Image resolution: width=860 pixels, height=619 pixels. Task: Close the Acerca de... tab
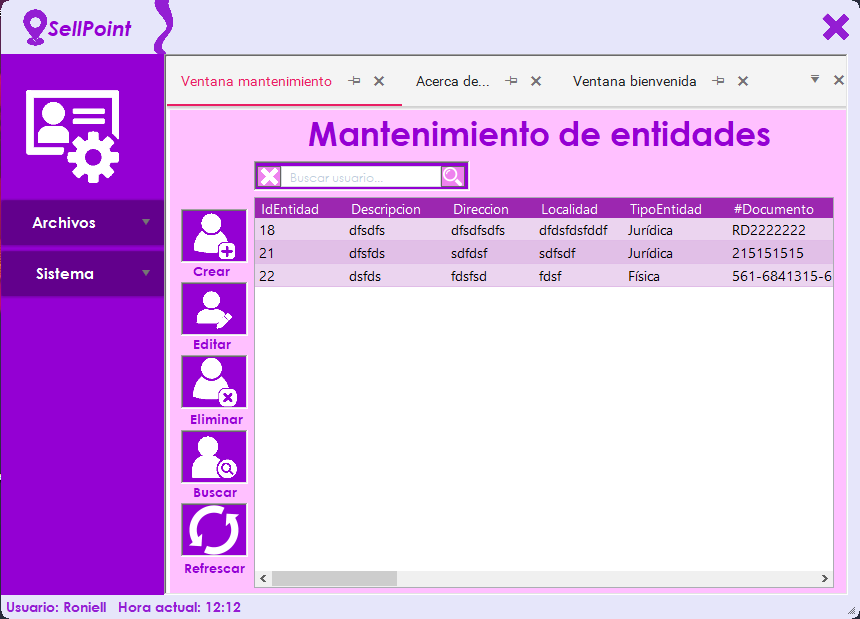pyautogui.click(x=536, y=81)
